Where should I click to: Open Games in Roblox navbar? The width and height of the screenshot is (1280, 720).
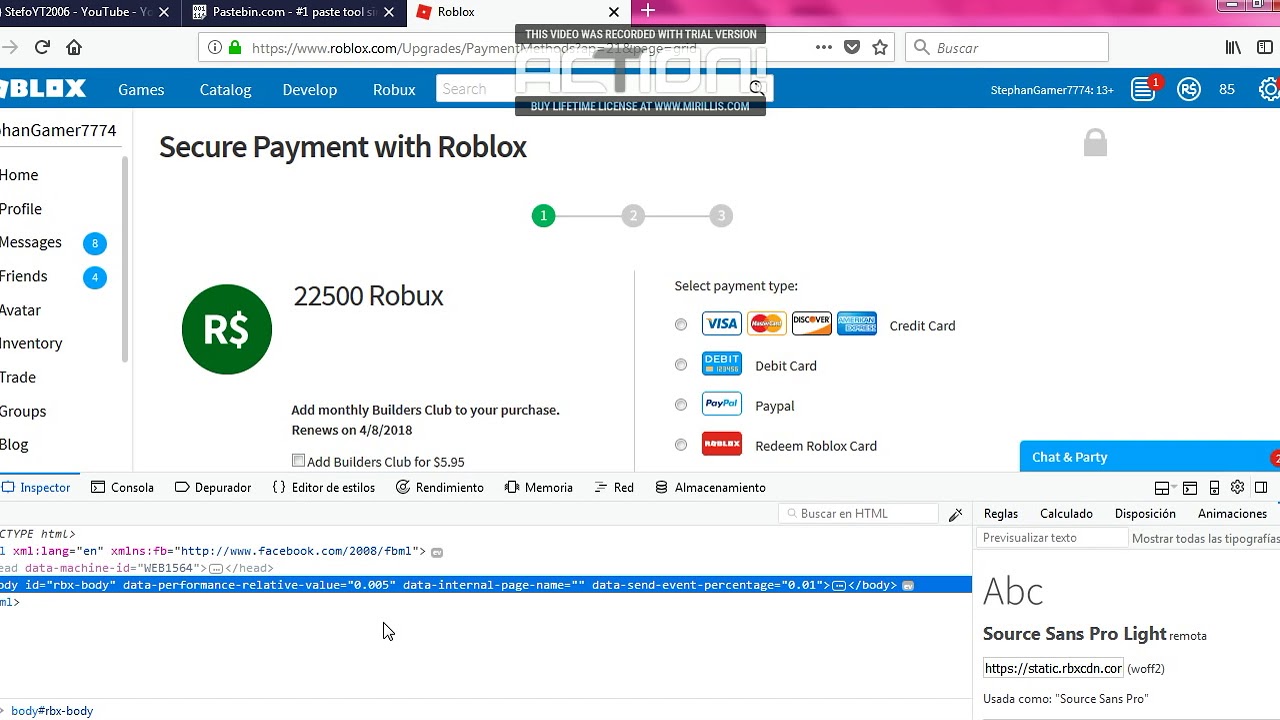coord(141,89)
